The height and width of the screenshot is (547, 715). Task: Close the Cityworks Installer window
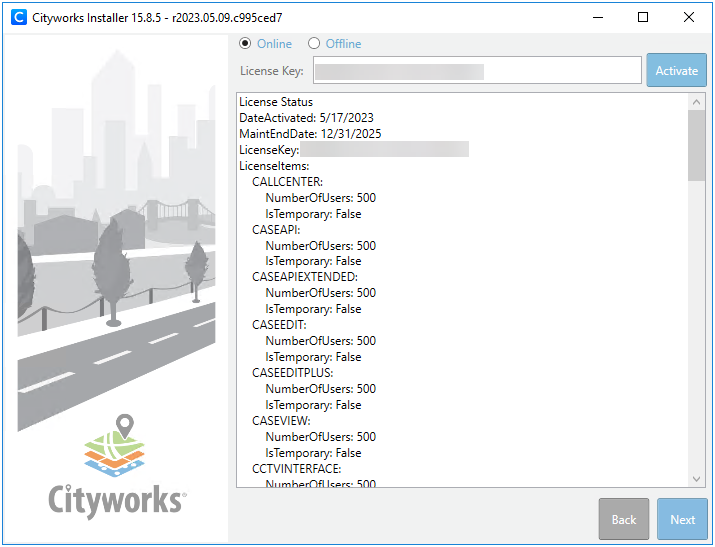coord(689,17)
